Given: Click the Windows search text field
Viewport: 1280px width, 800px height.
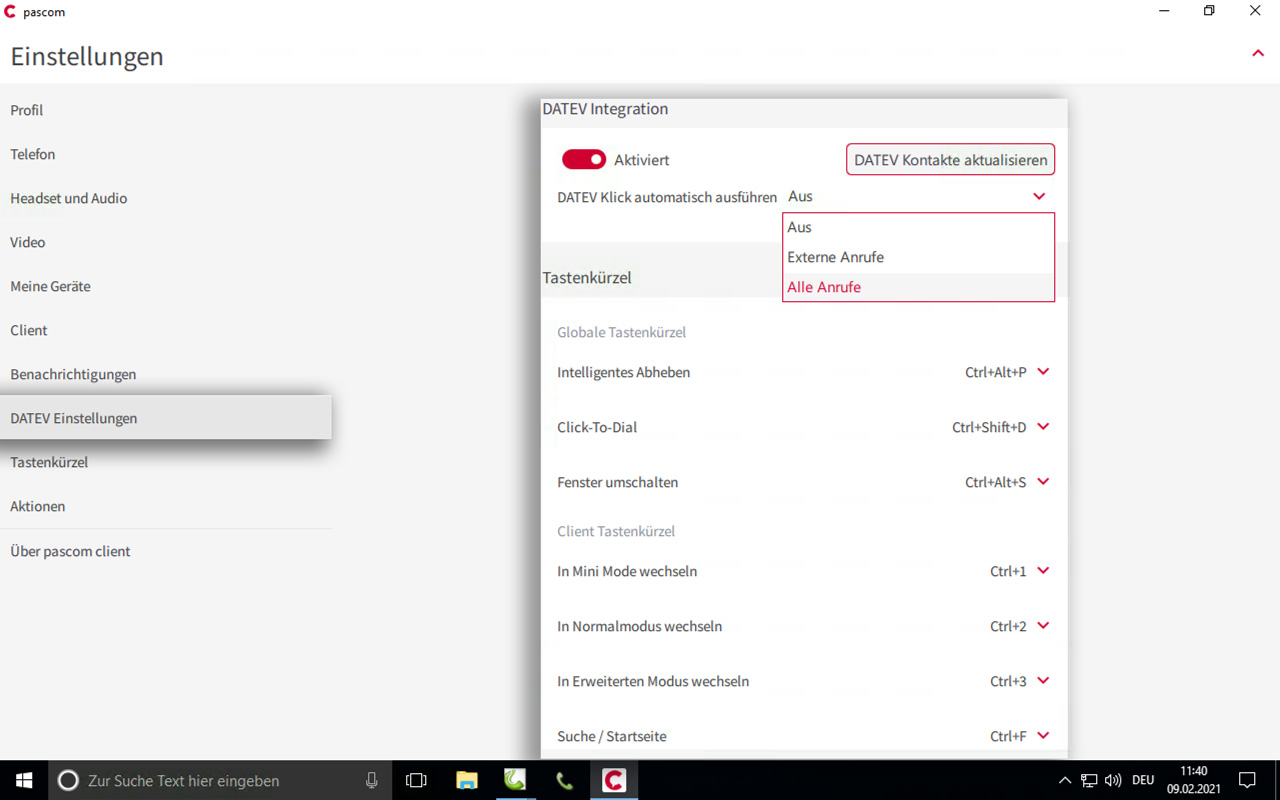Looking at the screenshot, I should tap(220, 780).
